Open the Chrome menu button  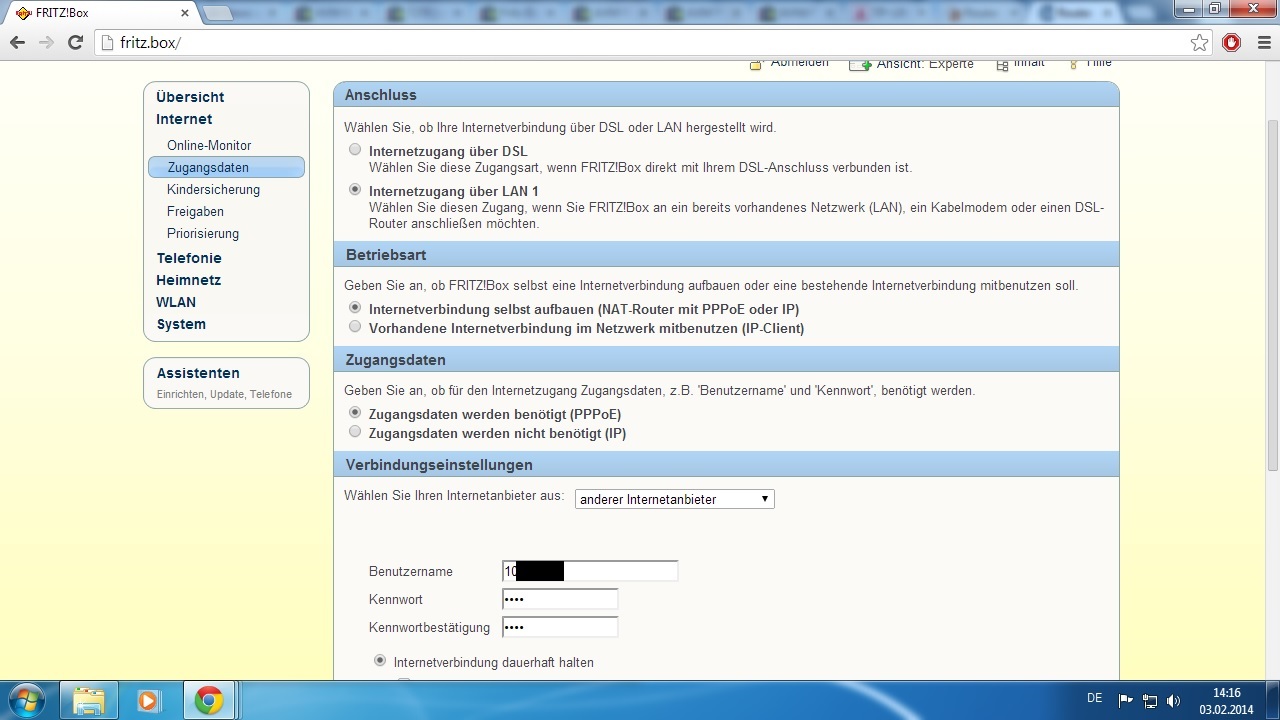point(1262,43)
